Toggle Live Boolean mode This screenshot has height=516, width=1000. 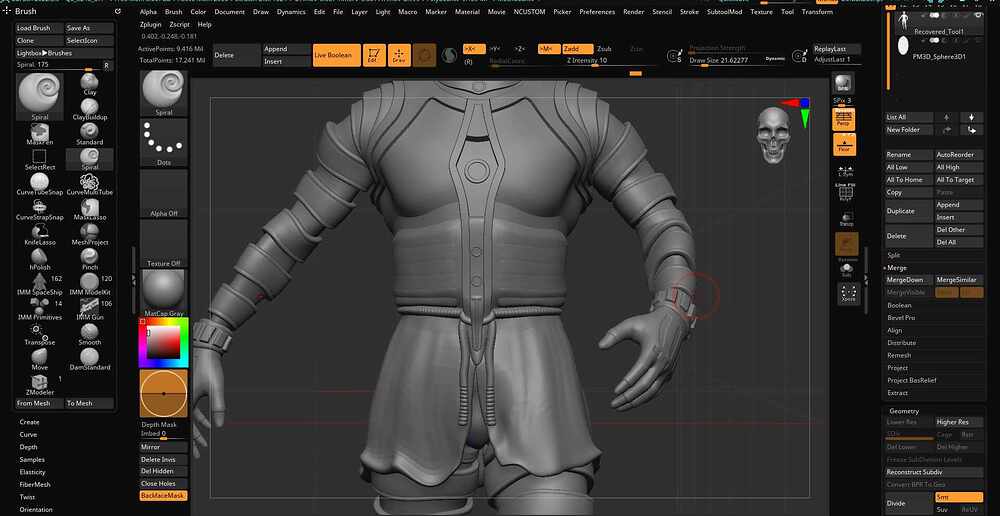click(337, 55)
